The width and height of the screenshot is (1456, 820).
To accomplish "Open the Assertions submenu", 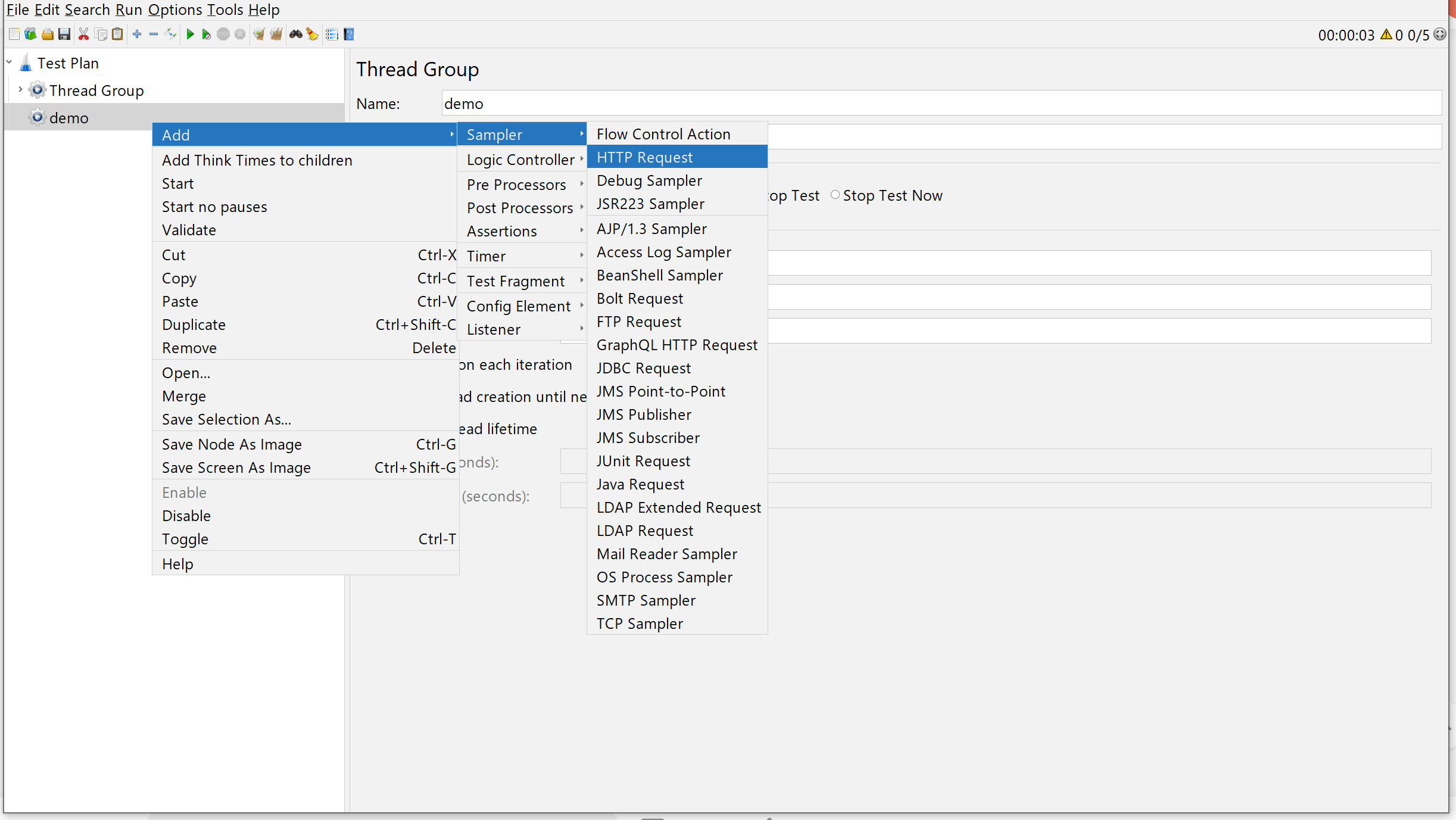I will tap(522, 231).
